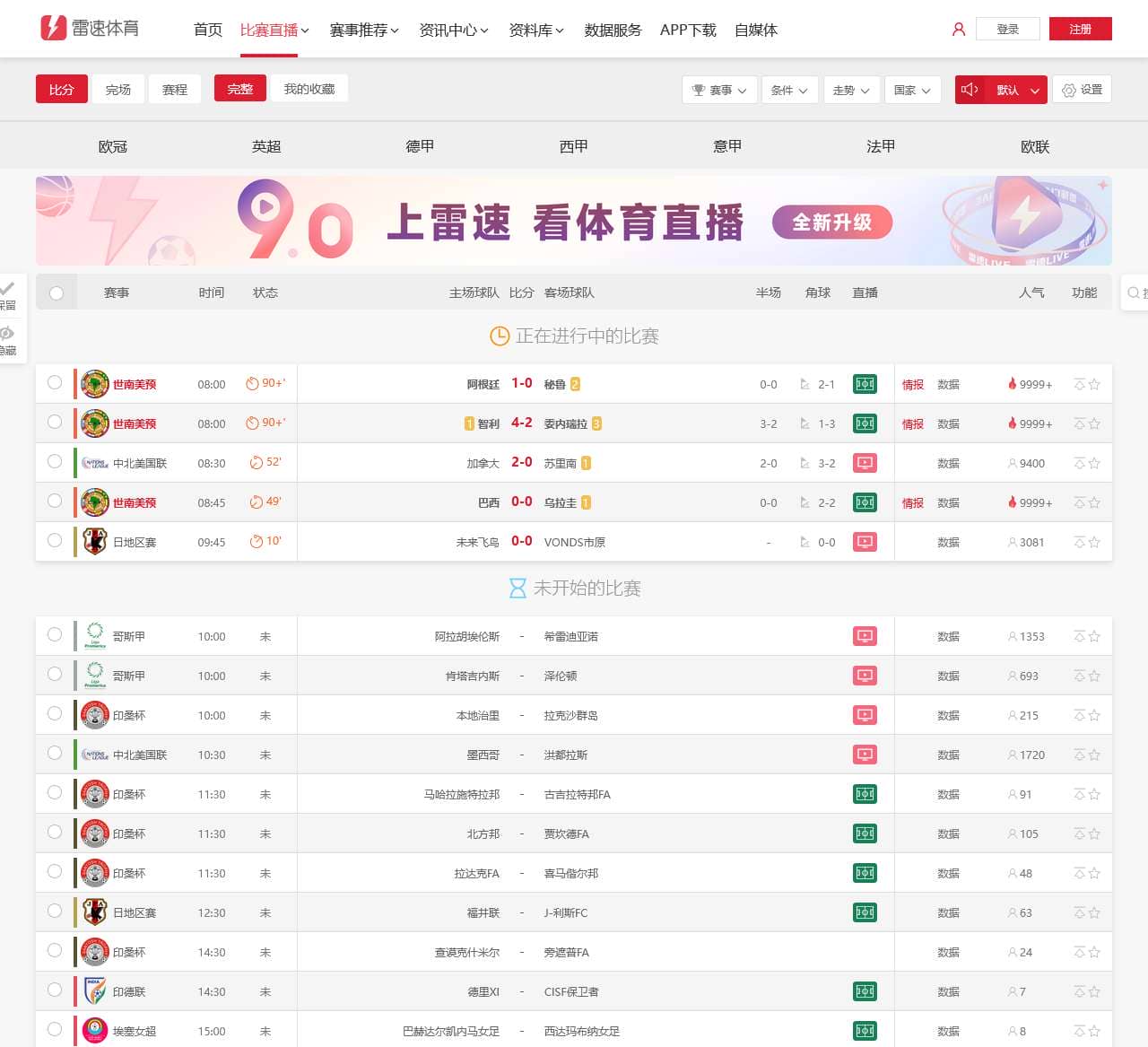Open animated live stream for 智利 vs 委内瑞拉

865,423
